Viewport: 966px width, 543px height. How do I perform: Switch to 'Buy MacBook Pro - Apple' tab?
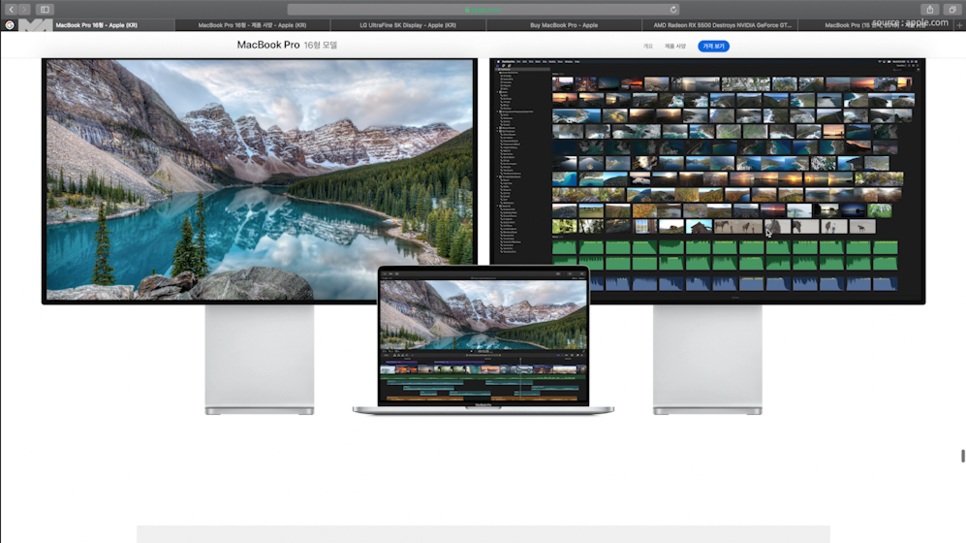coord(564,25)
